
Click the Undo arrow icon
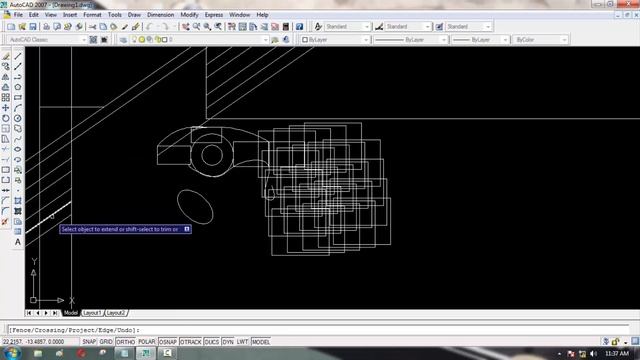click(x=149, y=27)
